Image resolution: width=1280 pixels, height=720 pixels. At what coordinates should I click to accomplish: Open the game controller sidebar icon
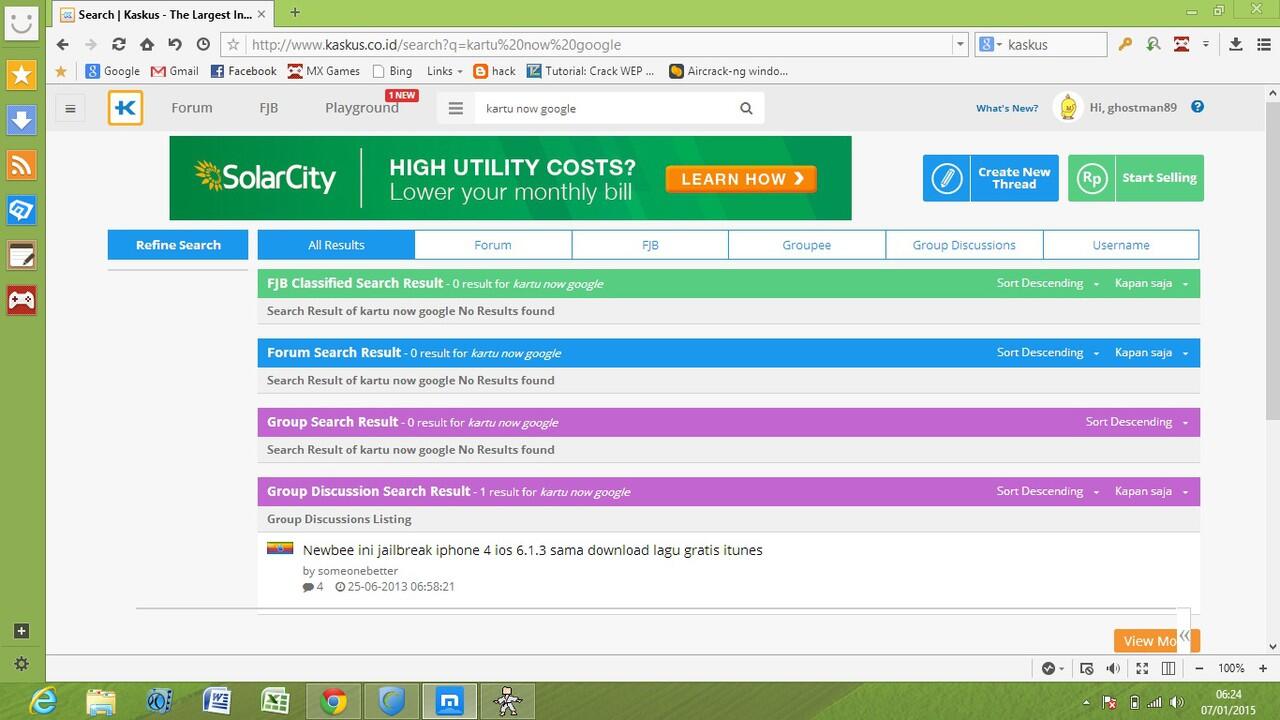pos(21,300)
